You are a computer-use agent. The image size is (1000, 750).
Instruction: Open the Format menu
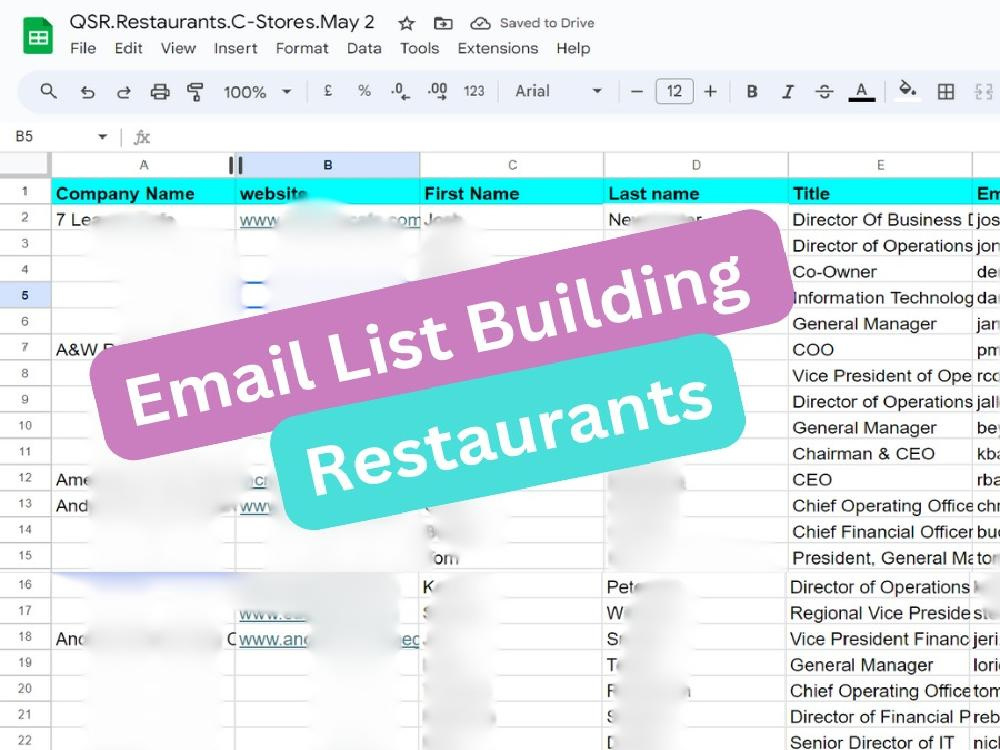click(x=302, y=48)
